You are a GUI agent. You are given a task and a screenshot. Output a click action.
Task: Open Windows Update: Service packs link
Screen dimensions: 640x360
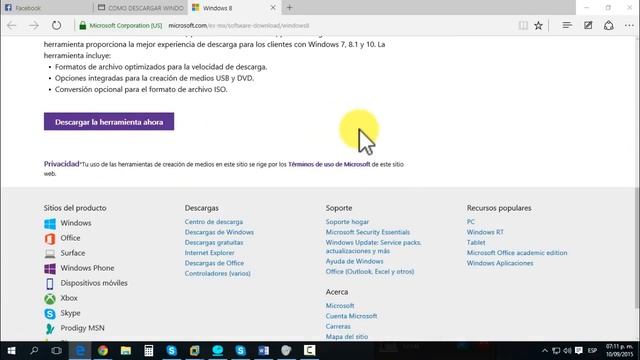coord(373,247)
